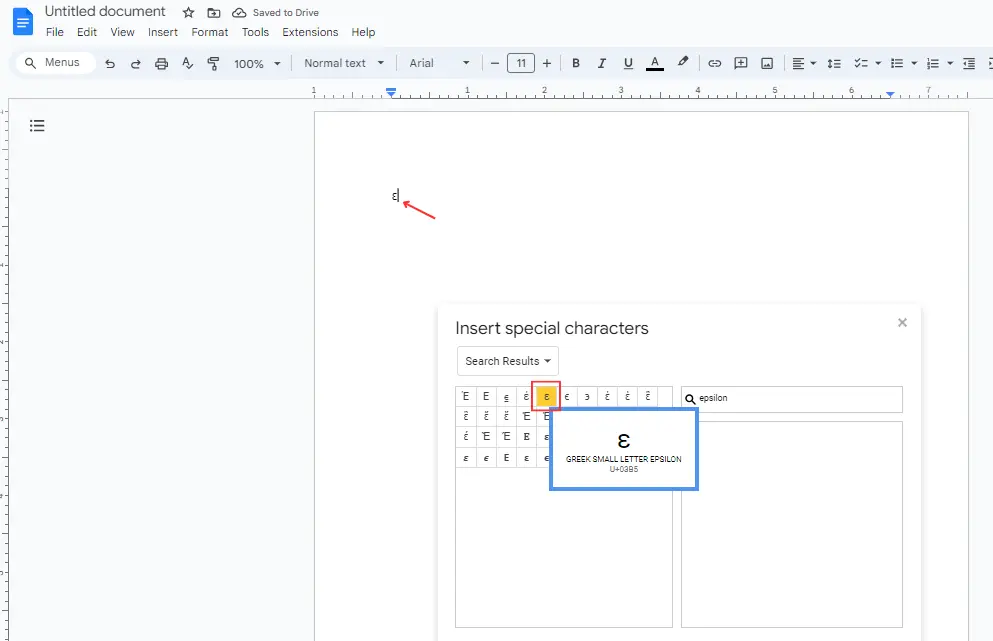
Task: Insert an image
Action: [x=767, y=63]
